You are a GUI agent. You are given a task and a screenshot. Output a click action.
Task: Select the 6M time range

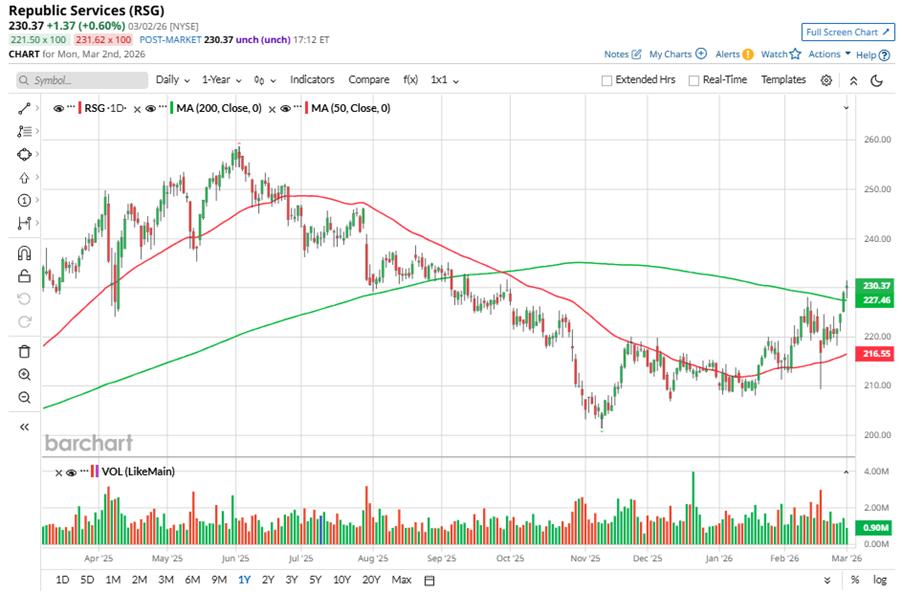[x=192, y=580]
